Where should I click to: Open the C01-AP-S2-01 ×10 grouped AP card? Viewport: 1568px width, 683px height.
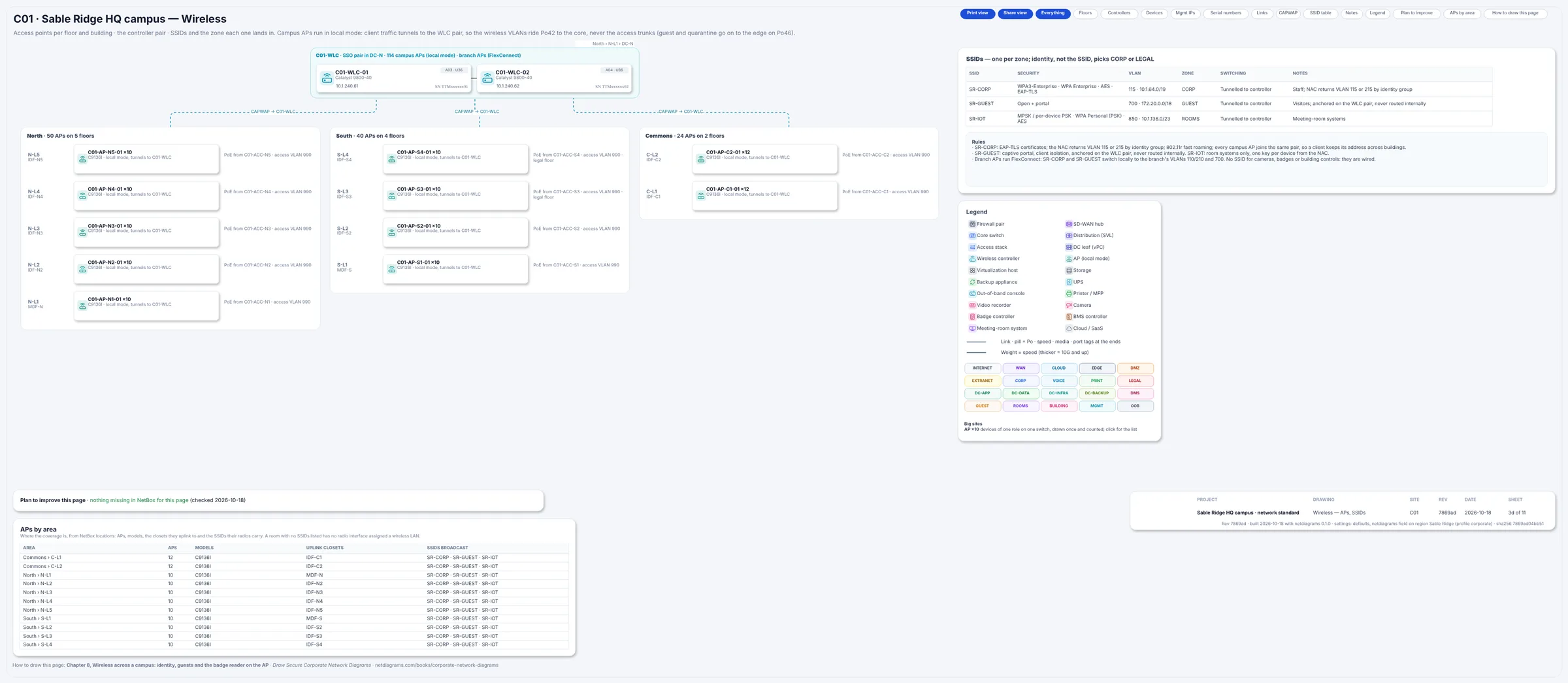(455, 232)
